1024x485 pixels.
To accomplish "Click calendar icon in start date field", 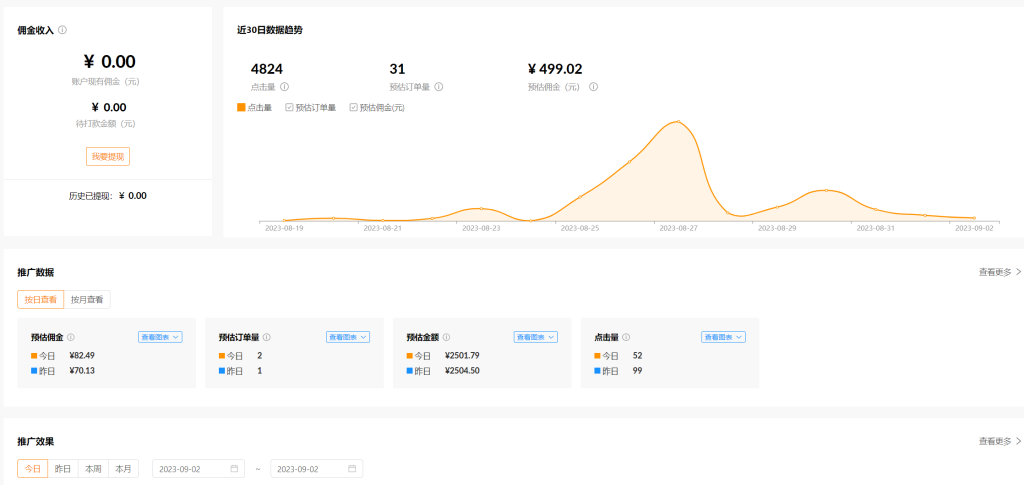I will click(x=234, y=469).
